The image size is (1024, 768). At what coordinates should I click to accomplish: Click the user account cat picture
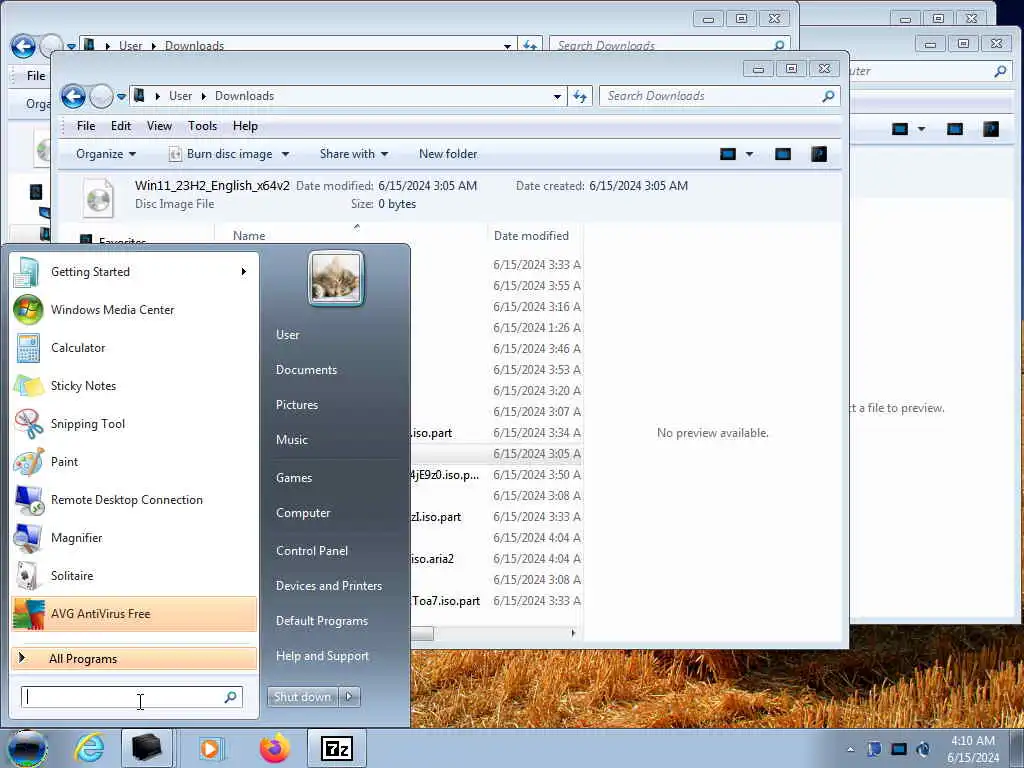tap(336, 278)
